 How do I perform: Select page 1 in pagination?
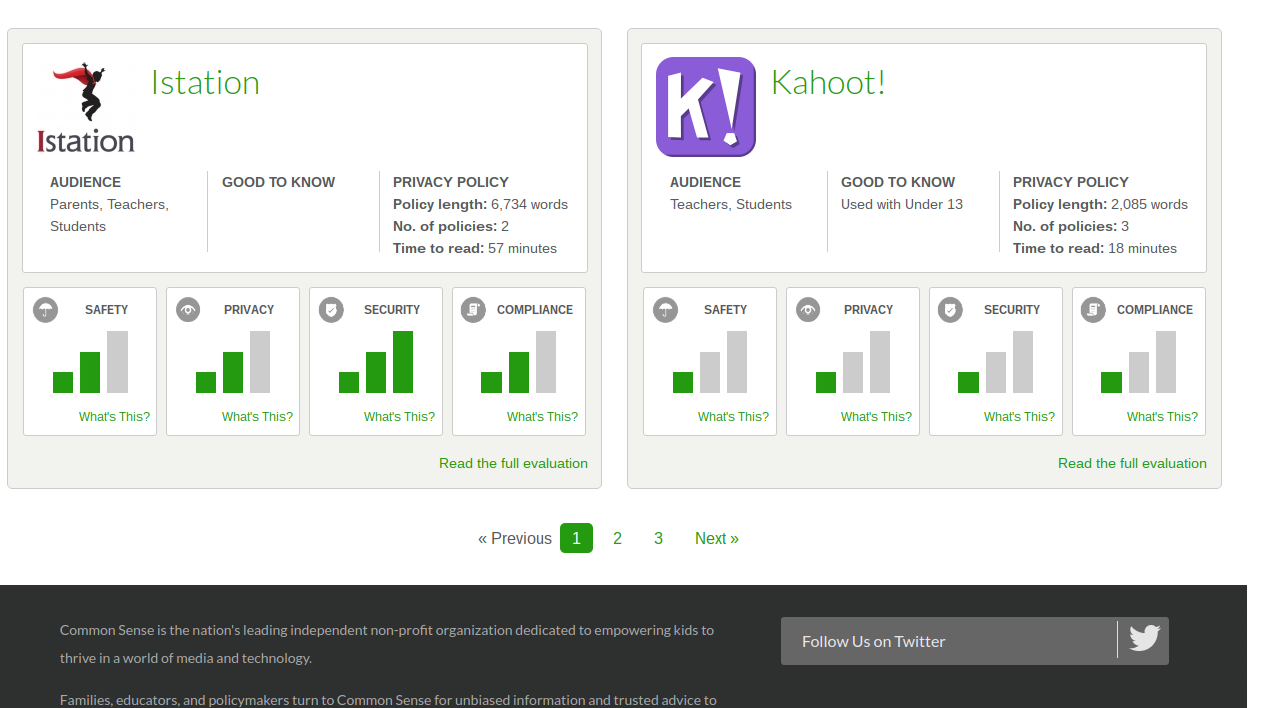pyautogui.click(x=576, y=538)
